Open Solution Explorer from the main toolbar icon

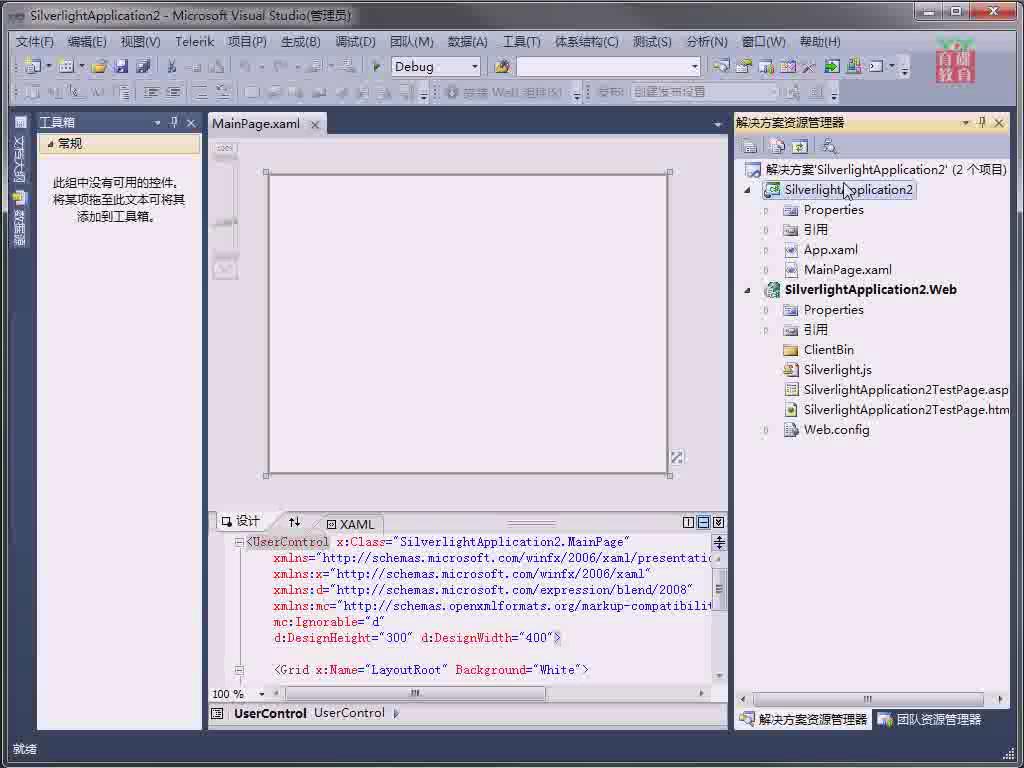(x=721, y=66)
